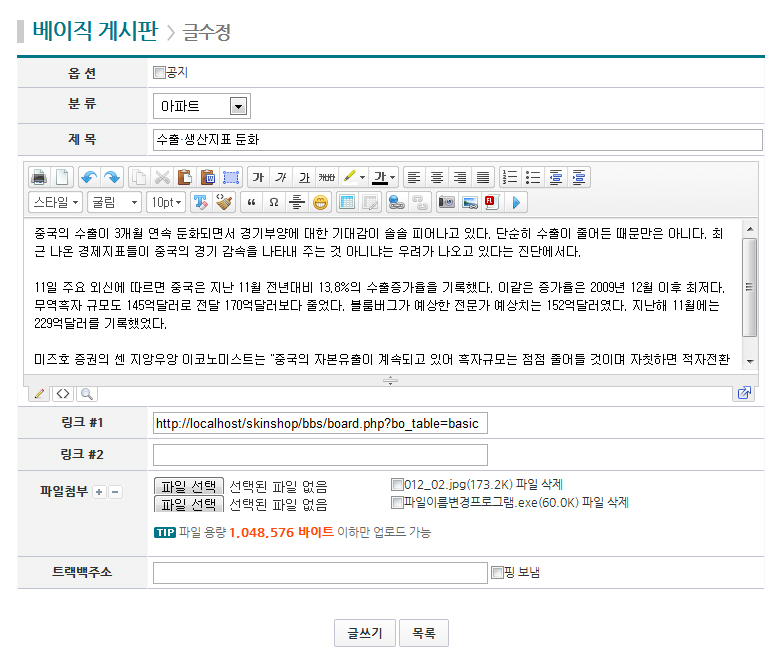Click the 목록 list button
Screen dimensions: 781x647
pyautogui.click(x=424, y=634)
